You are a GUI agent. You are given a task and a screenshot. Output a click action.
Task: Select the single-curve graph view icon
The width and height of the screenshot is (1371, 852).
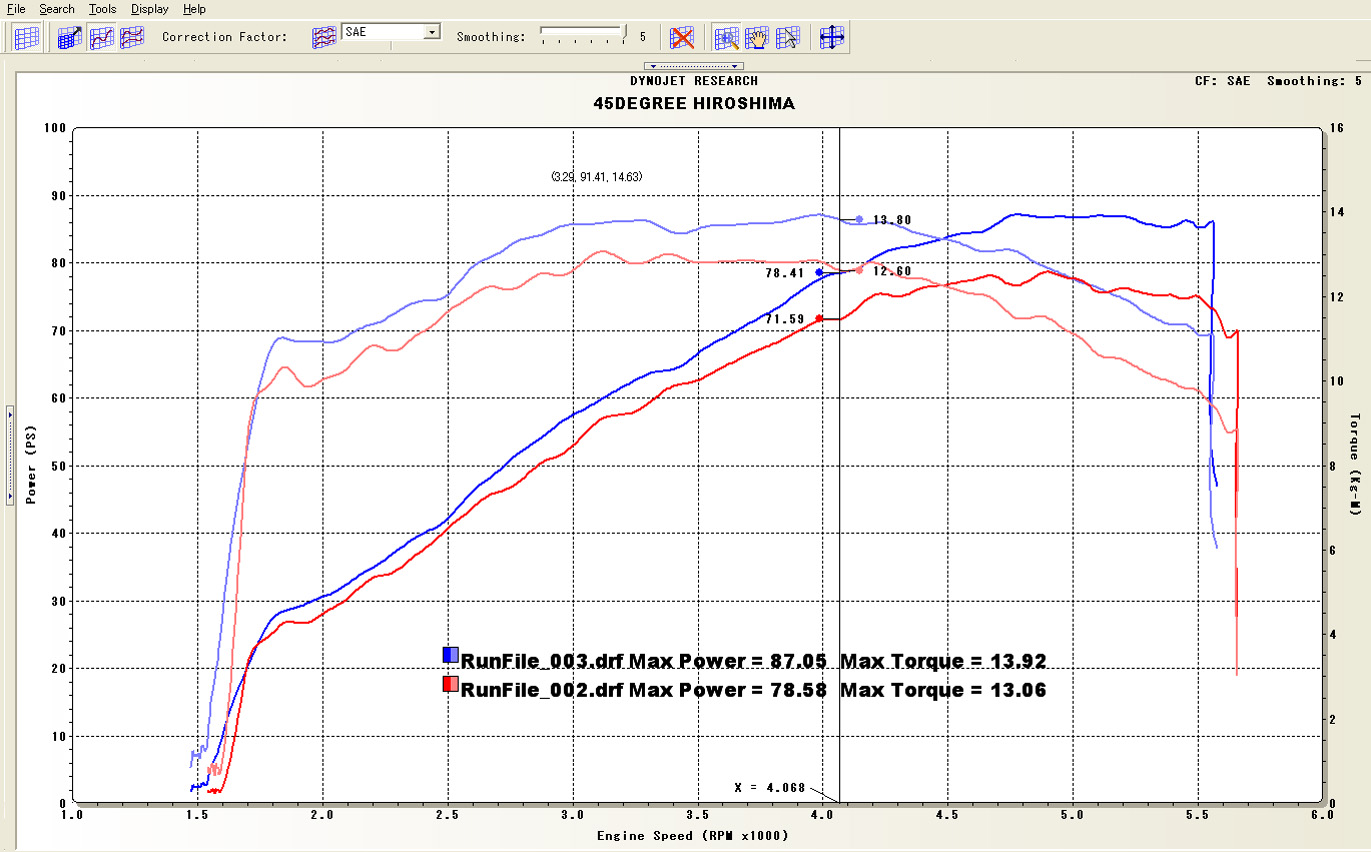click(101, 38)
